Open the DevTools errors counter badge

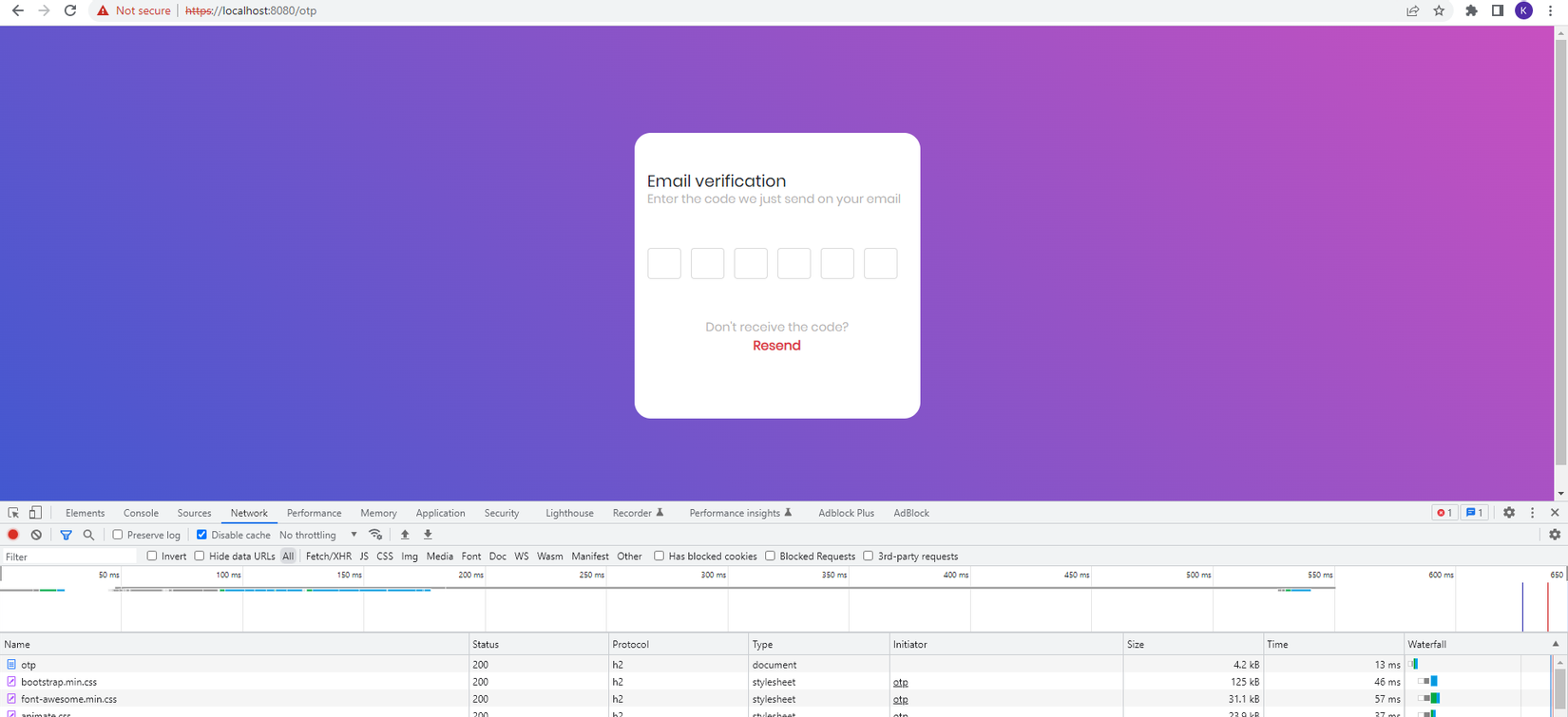coord(1444,513)
